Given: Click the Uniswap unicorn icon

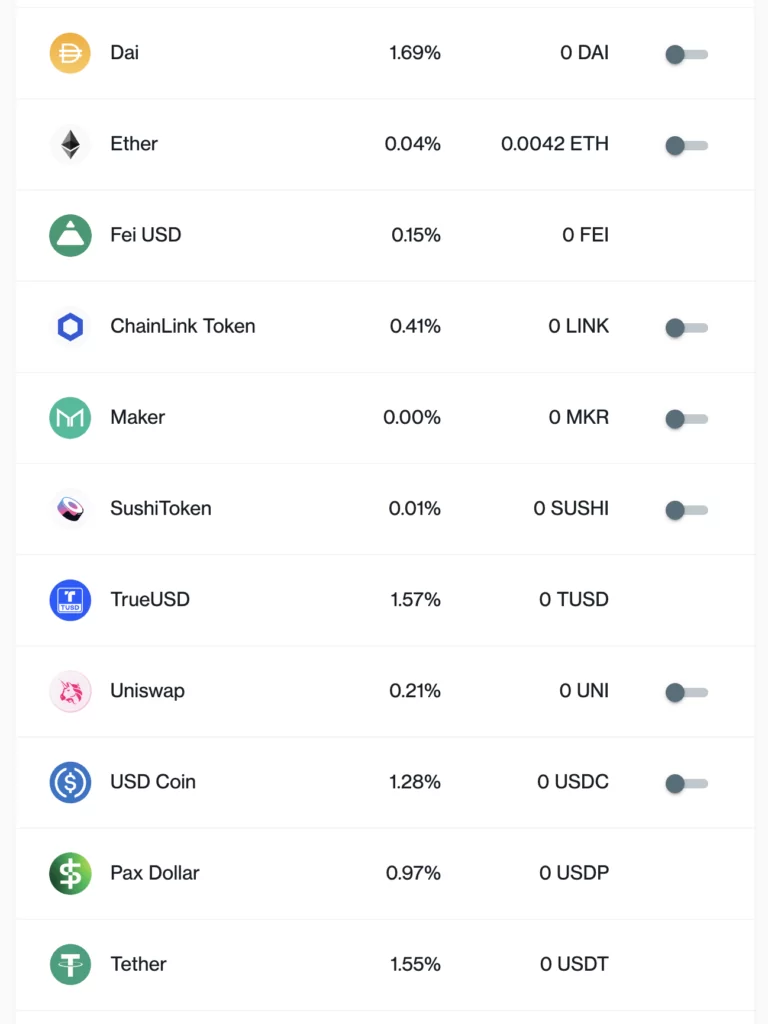Looking at the screenshot, I should click(x=70, y=691).
